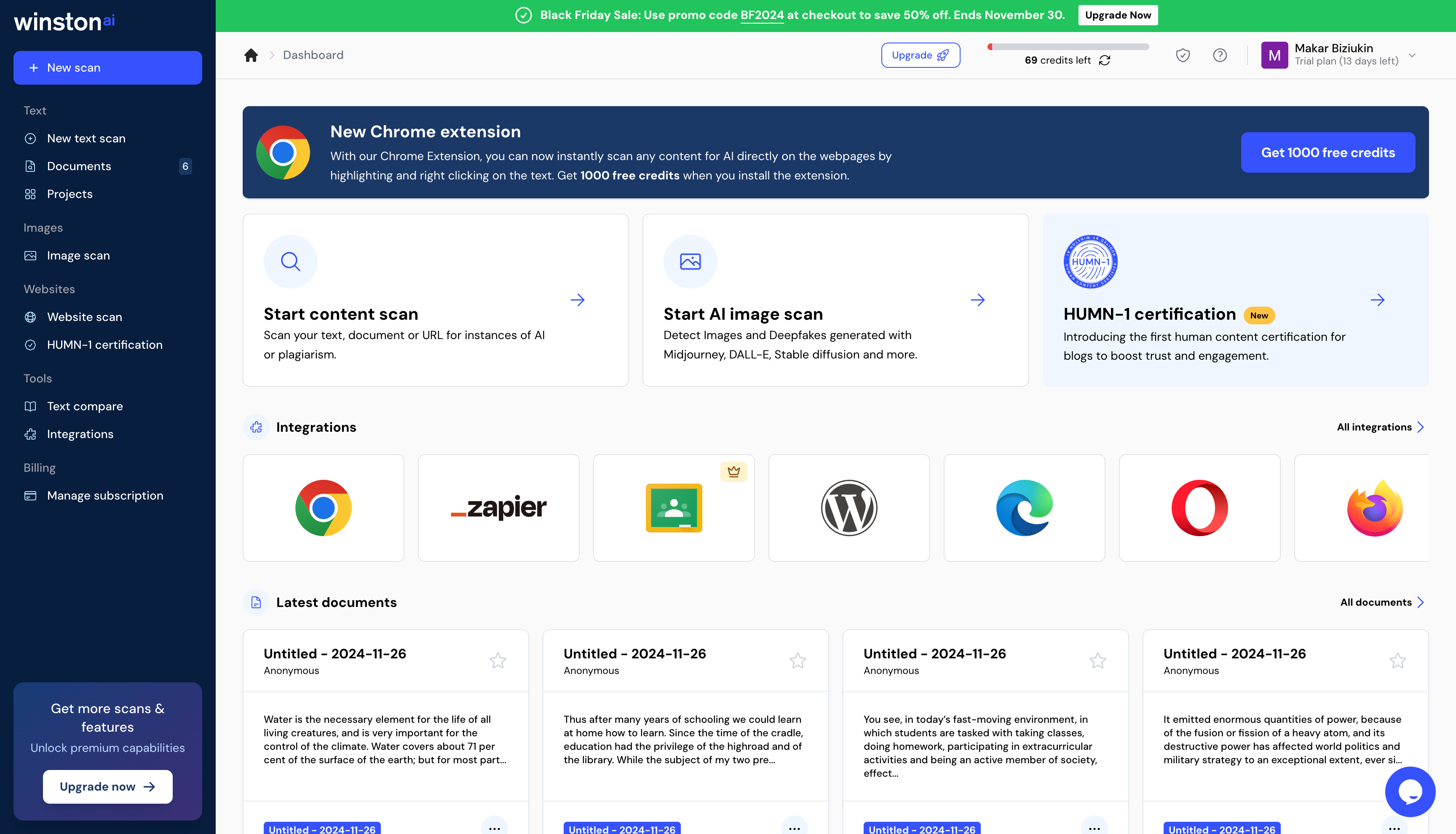Click the New scan button

pos(108,67)
